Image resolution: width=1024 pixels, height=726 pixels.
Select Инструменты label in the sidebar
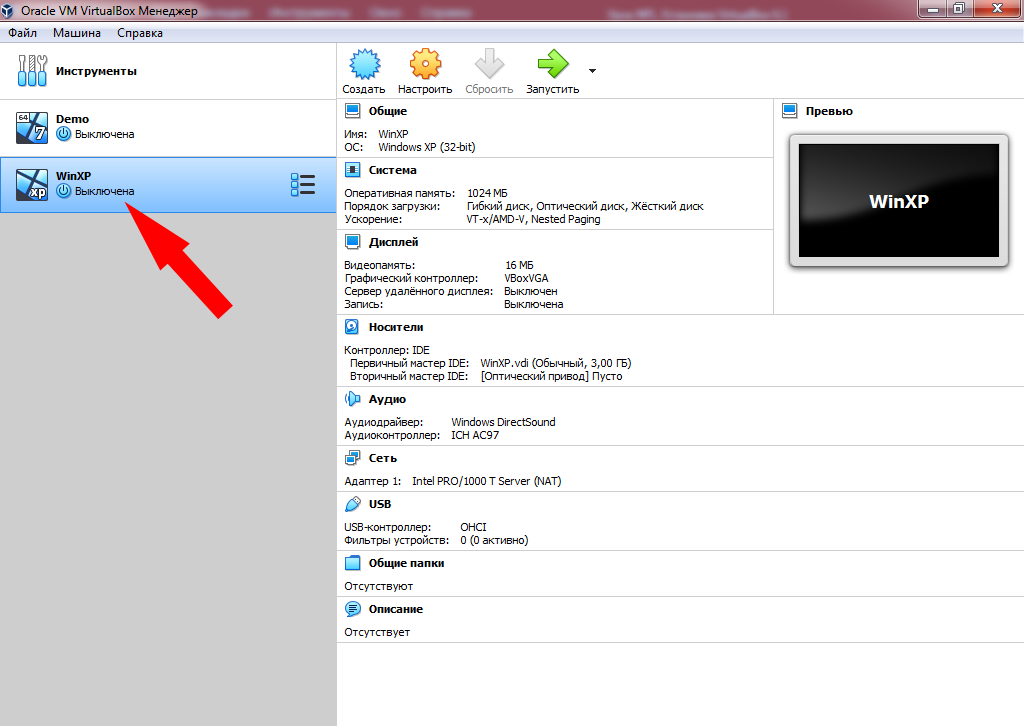(x=96, y=71)
